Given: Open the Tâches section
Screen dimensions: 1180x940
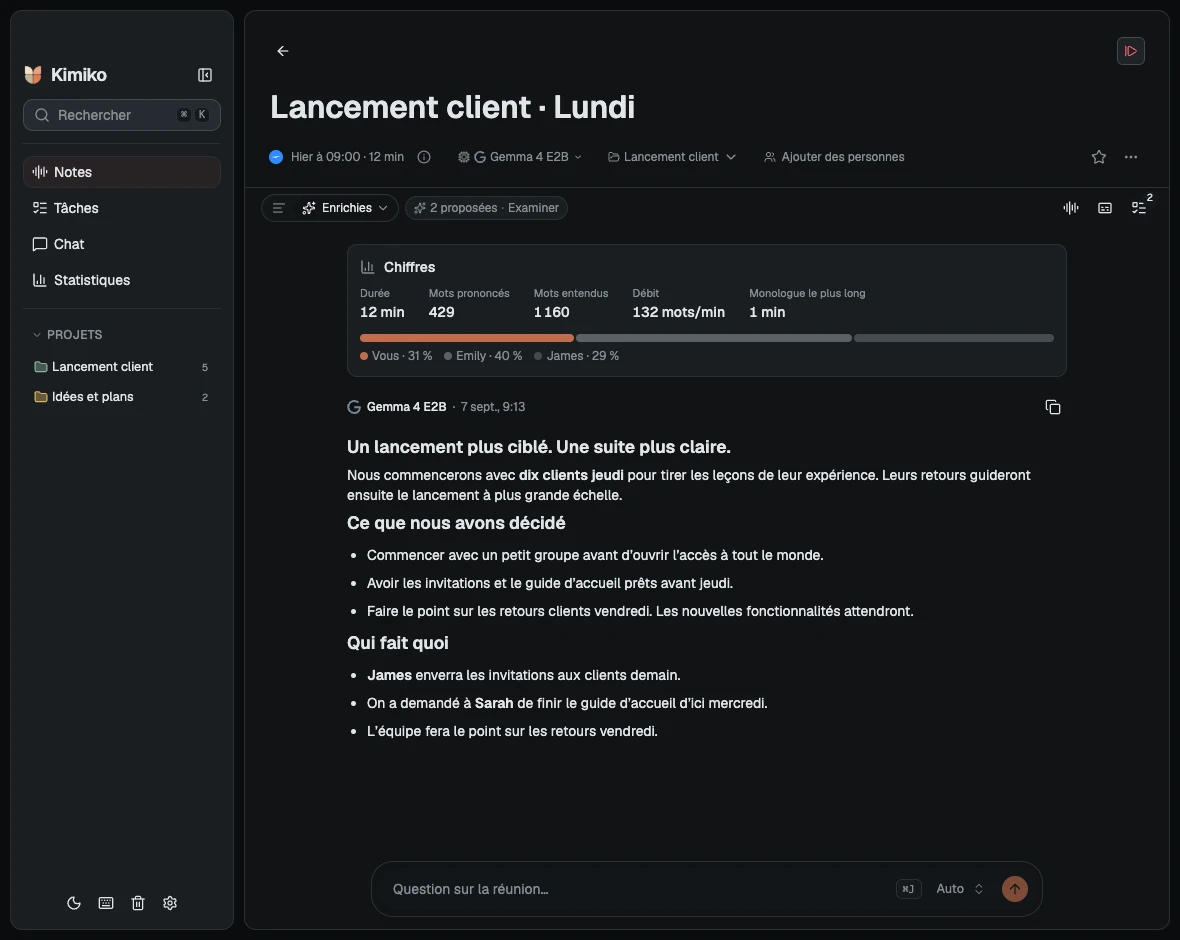Looking at the screenshot, I should 122,208.
